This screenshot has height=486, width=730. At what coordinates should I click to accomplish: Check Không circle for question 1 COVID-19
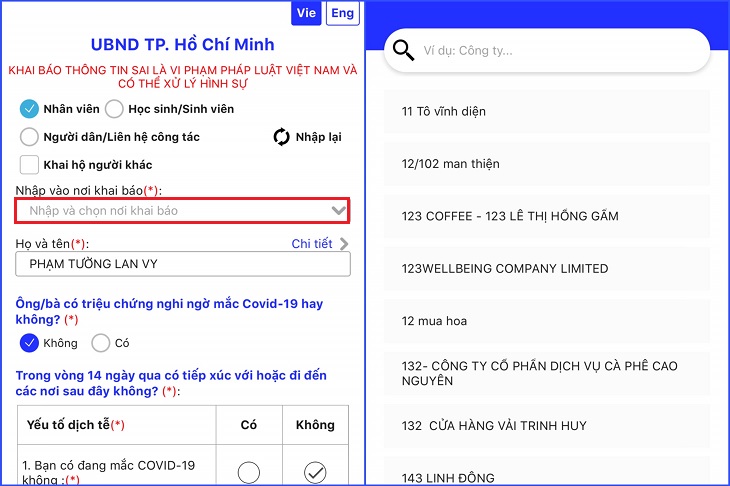[315, 472]
